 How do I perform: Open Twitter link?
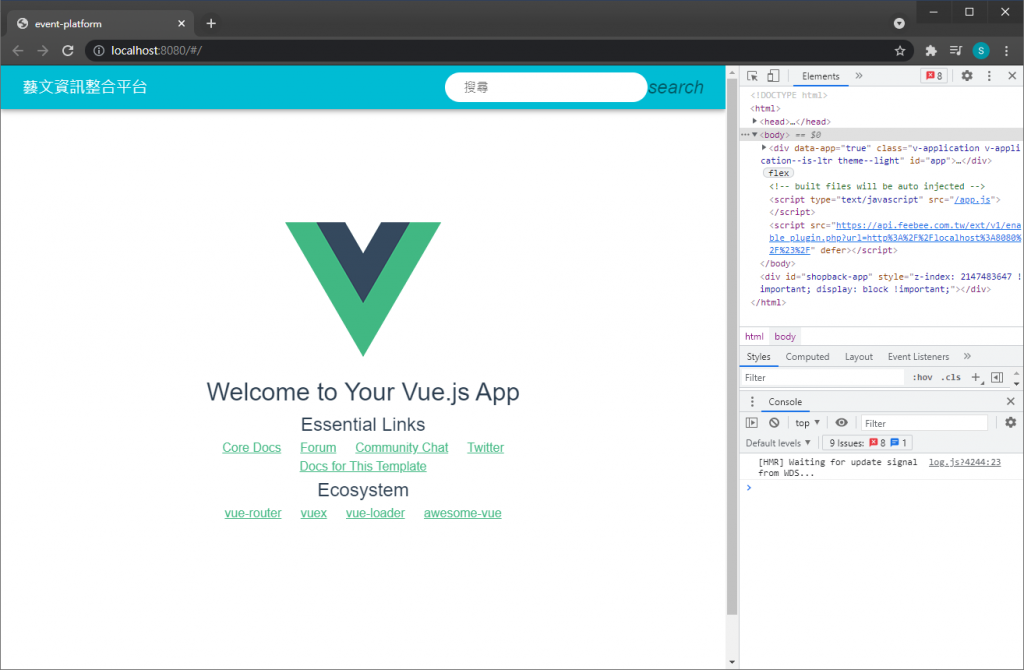[485, 447]
